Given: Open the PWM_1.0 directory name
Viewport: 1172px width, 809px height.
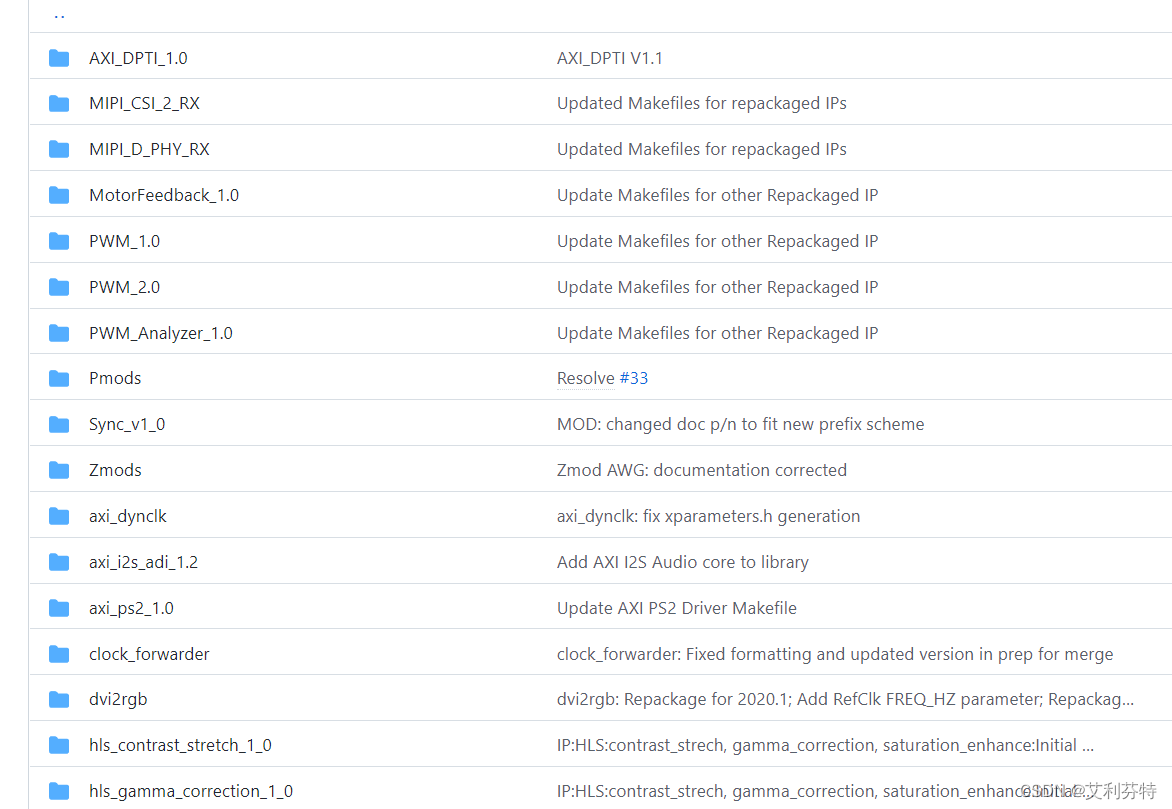Looking at the screenshot, I should click(124, 242).
